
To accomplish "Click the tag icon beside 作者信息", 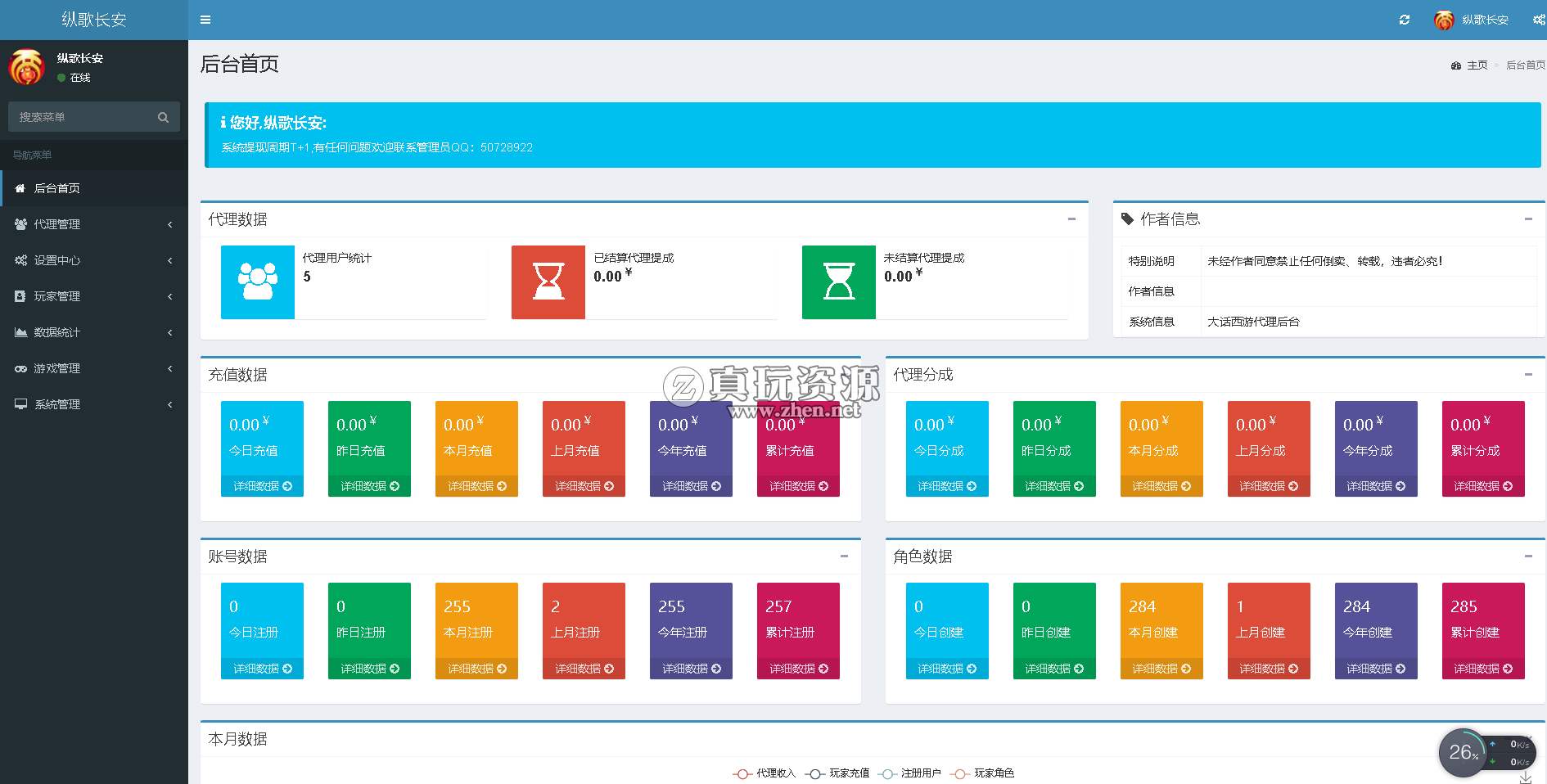I will click(1127, 219).
